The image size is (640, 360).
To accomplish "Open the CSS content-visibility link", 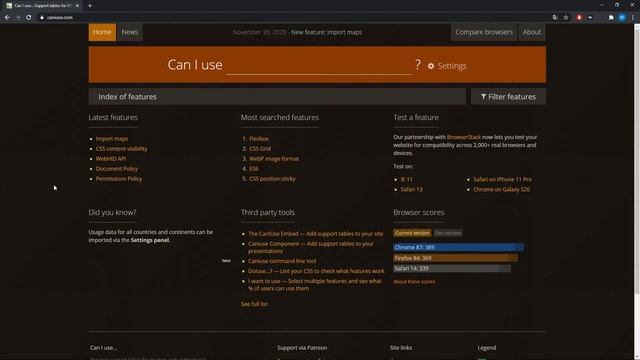I will [122, 149].
